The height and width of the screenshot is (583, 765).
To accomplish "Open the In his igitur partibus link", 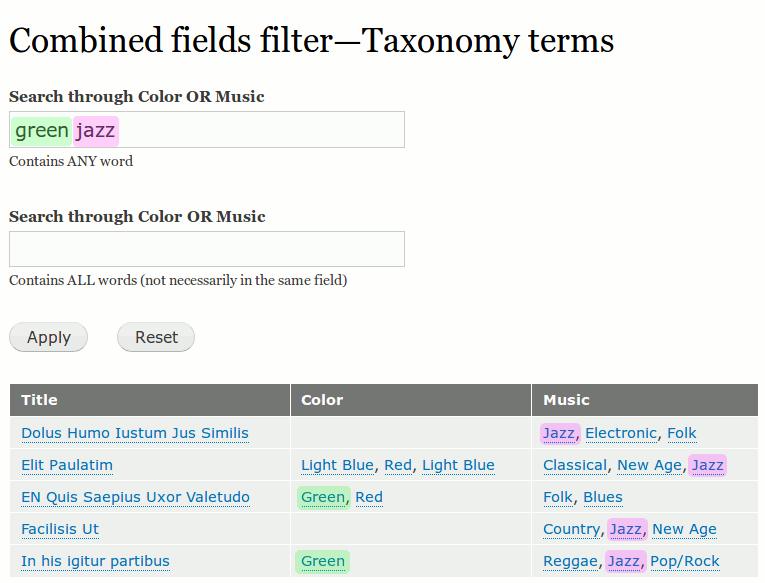I will point(95,561).
